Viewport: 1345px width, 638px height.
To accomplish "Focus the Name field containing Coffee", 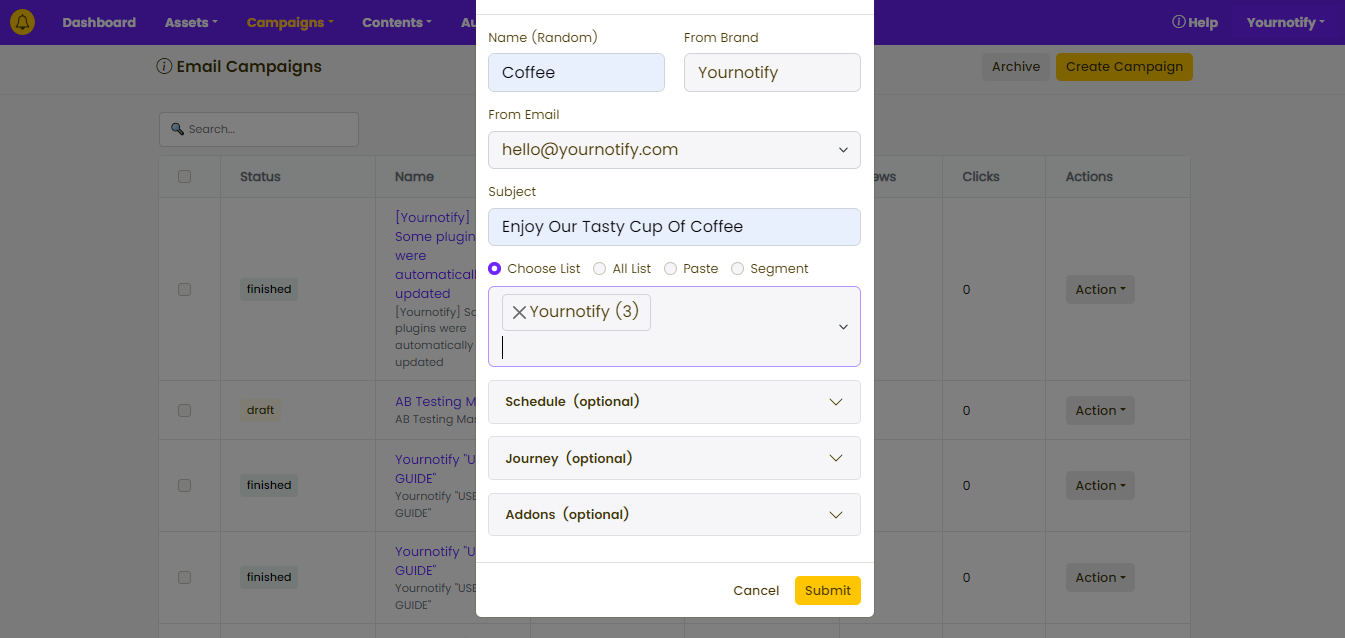I will [576, 73].
